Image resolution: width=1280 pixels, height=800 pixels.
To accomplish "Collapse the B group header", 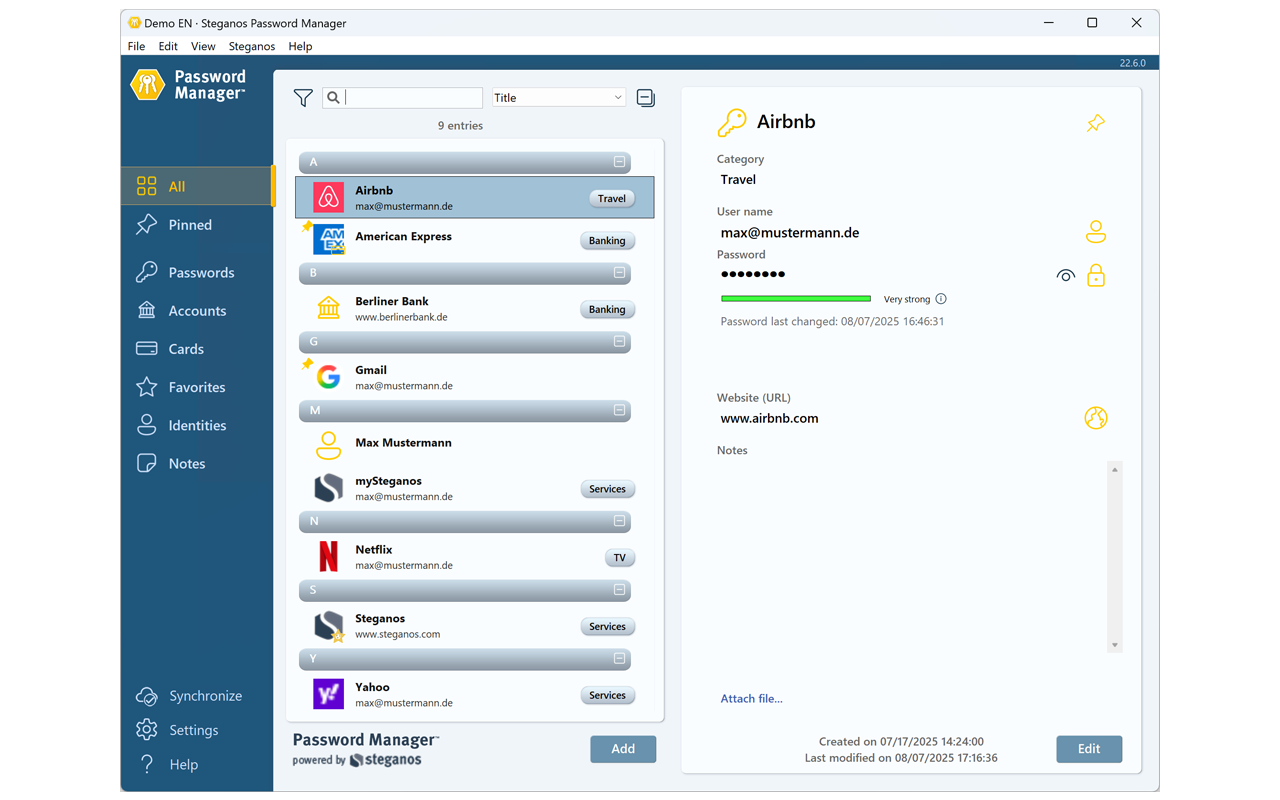I will click(x=619, y=273).
